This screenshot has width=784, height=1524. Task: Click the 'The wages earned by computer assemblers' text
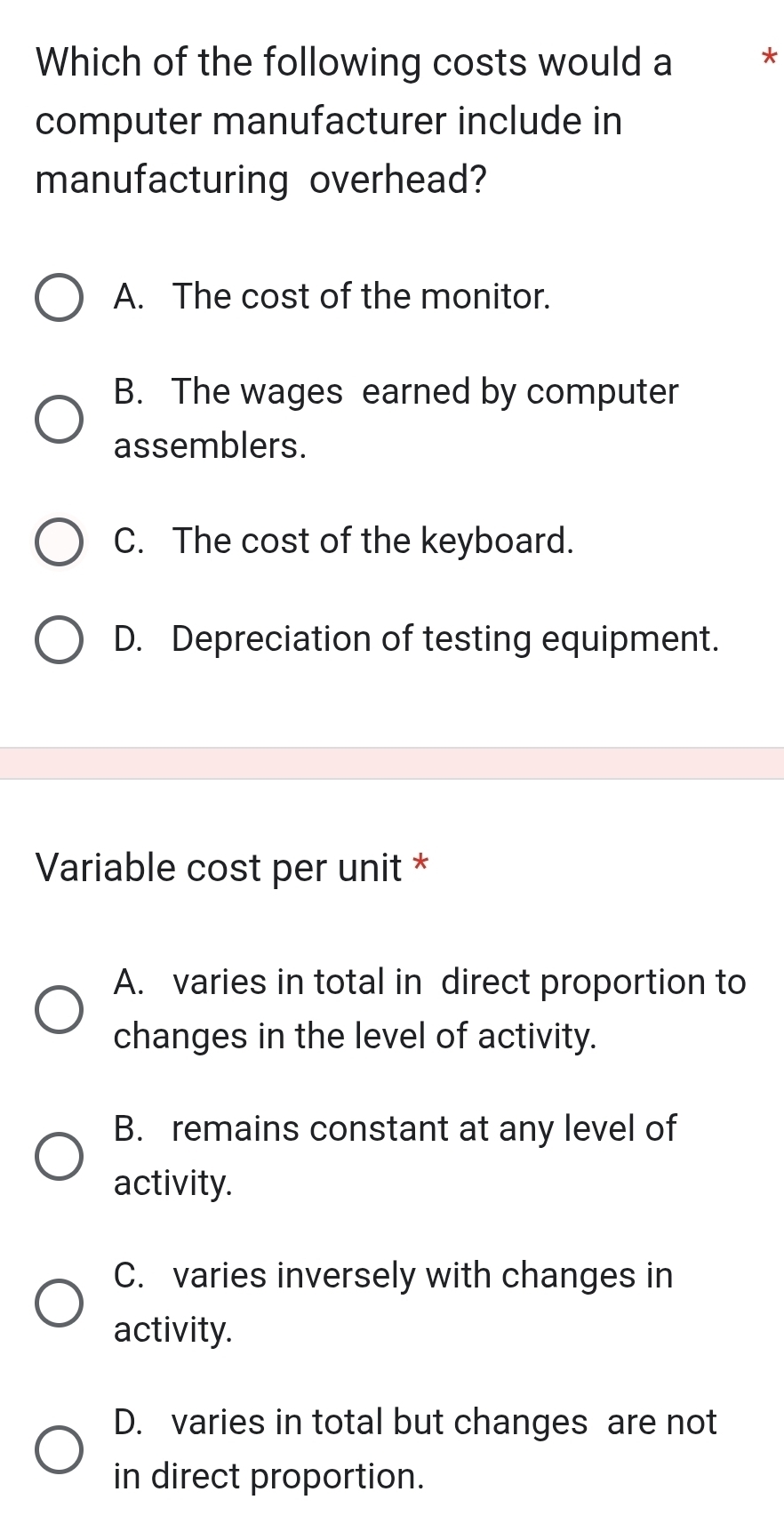(x=396, y=418)
